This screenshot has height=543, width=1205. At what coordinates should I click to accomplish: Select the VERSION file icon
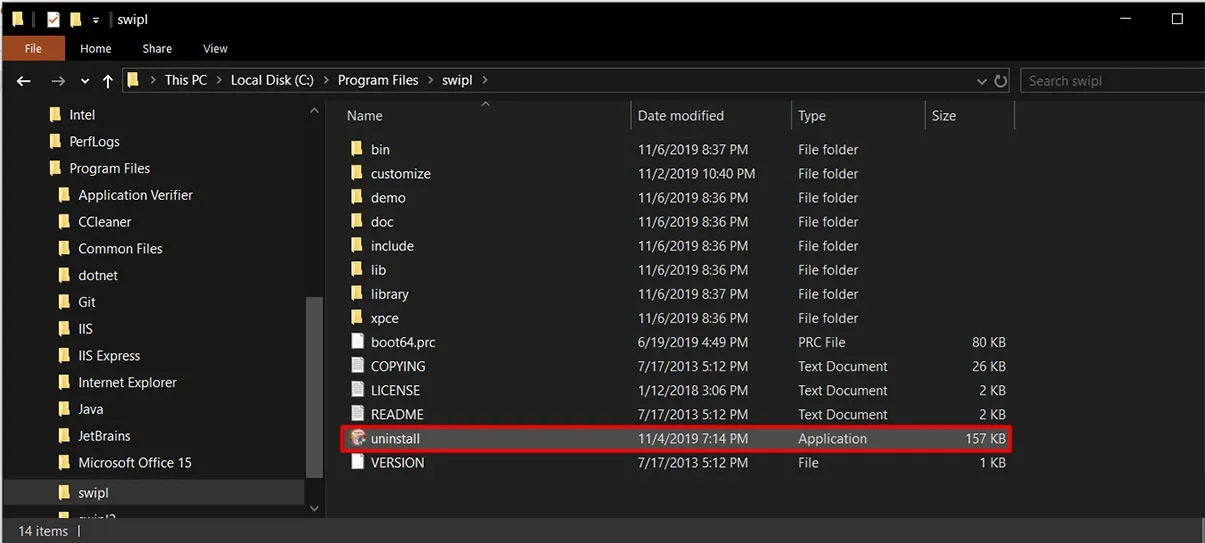coord(358,462)
